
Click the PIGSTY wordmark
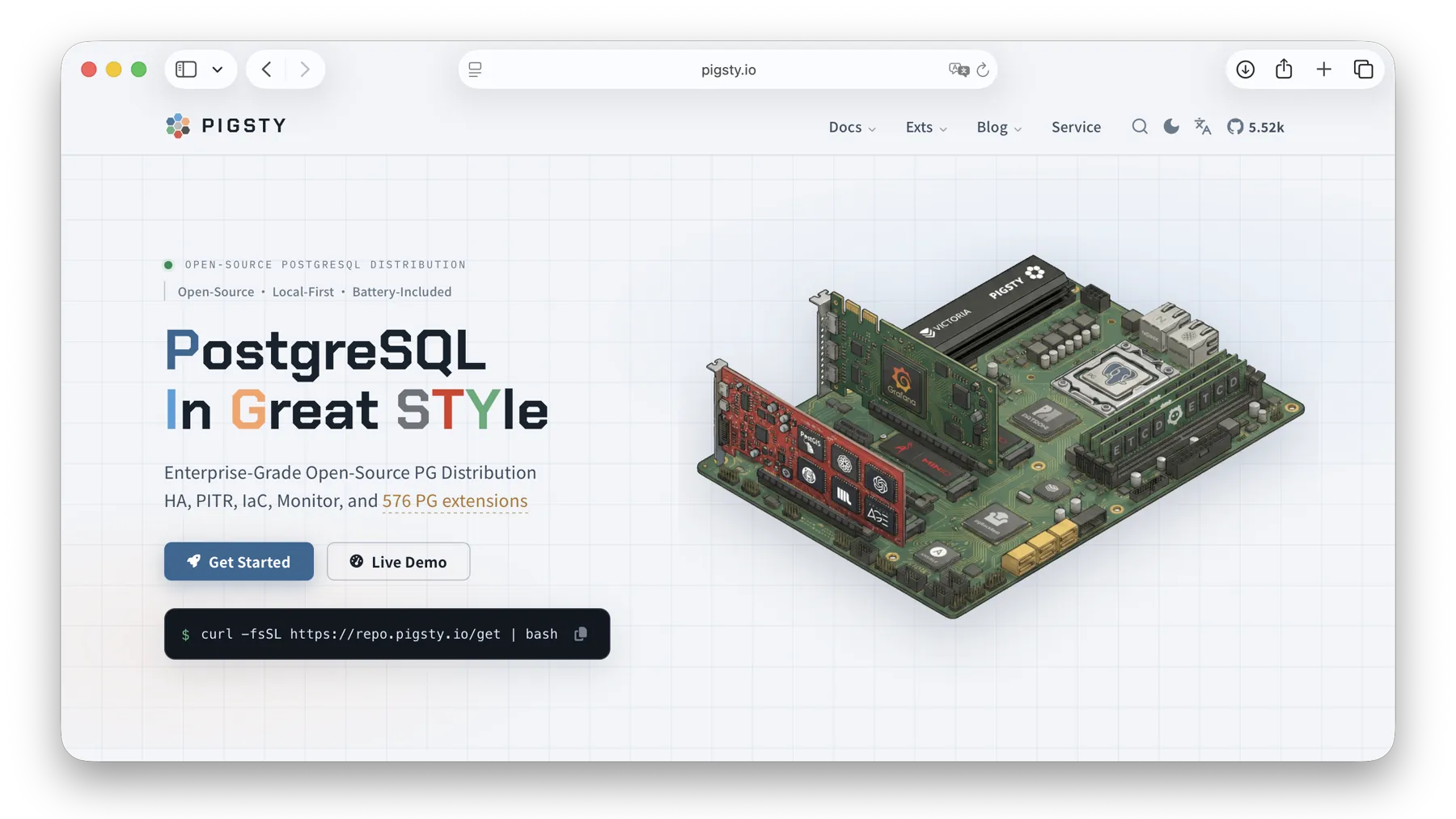click(244, 126)
